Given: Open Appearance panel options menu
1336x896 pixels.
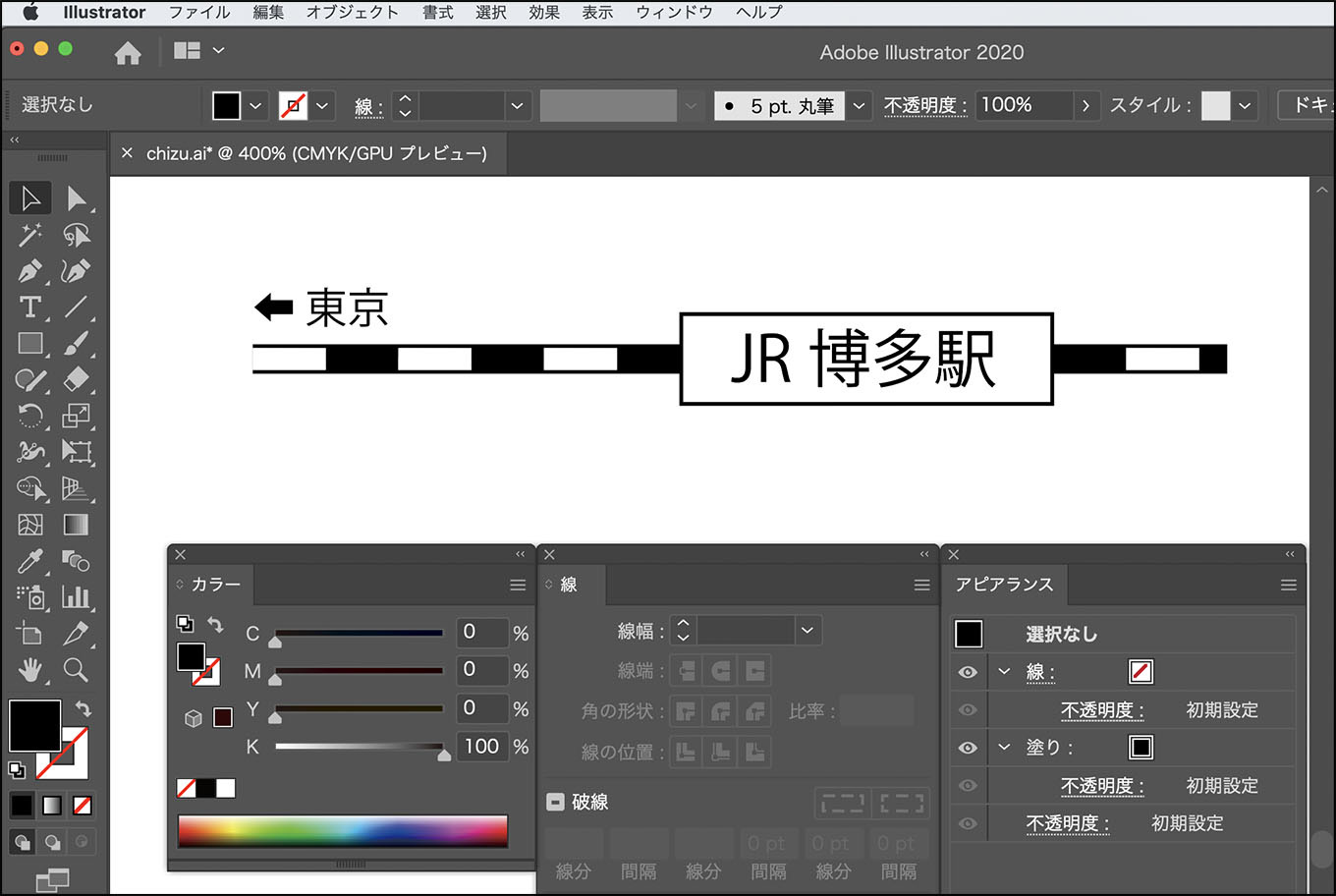Looking at the screenshot, I should (x=1289, y=586).
